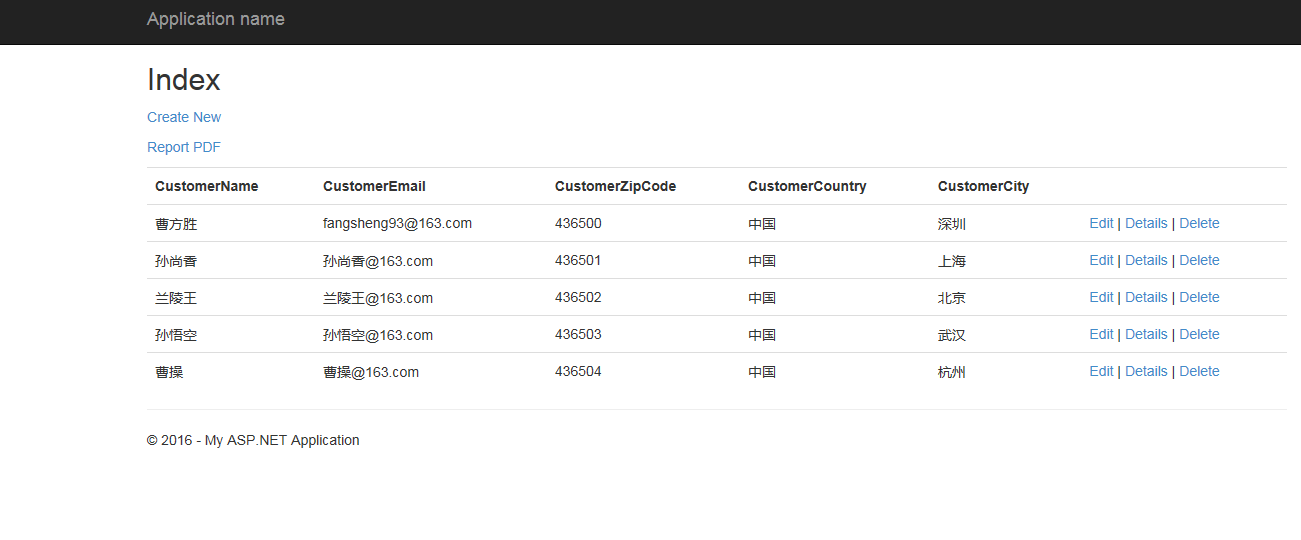The width and height of the screenshot is (1301, 540).
Task: Edit the customer 曹方胜 row
Action: [x=1101, y=223]
